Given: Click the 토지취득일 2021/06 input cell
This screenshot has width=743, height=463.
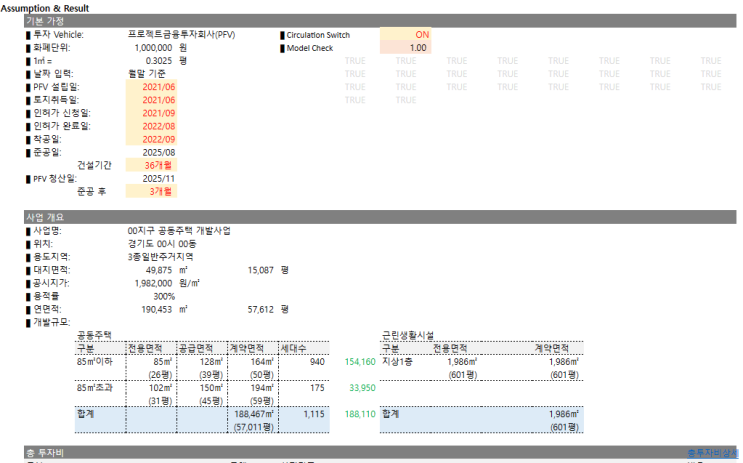Looking at the screenshot, I should pos(151,100).
